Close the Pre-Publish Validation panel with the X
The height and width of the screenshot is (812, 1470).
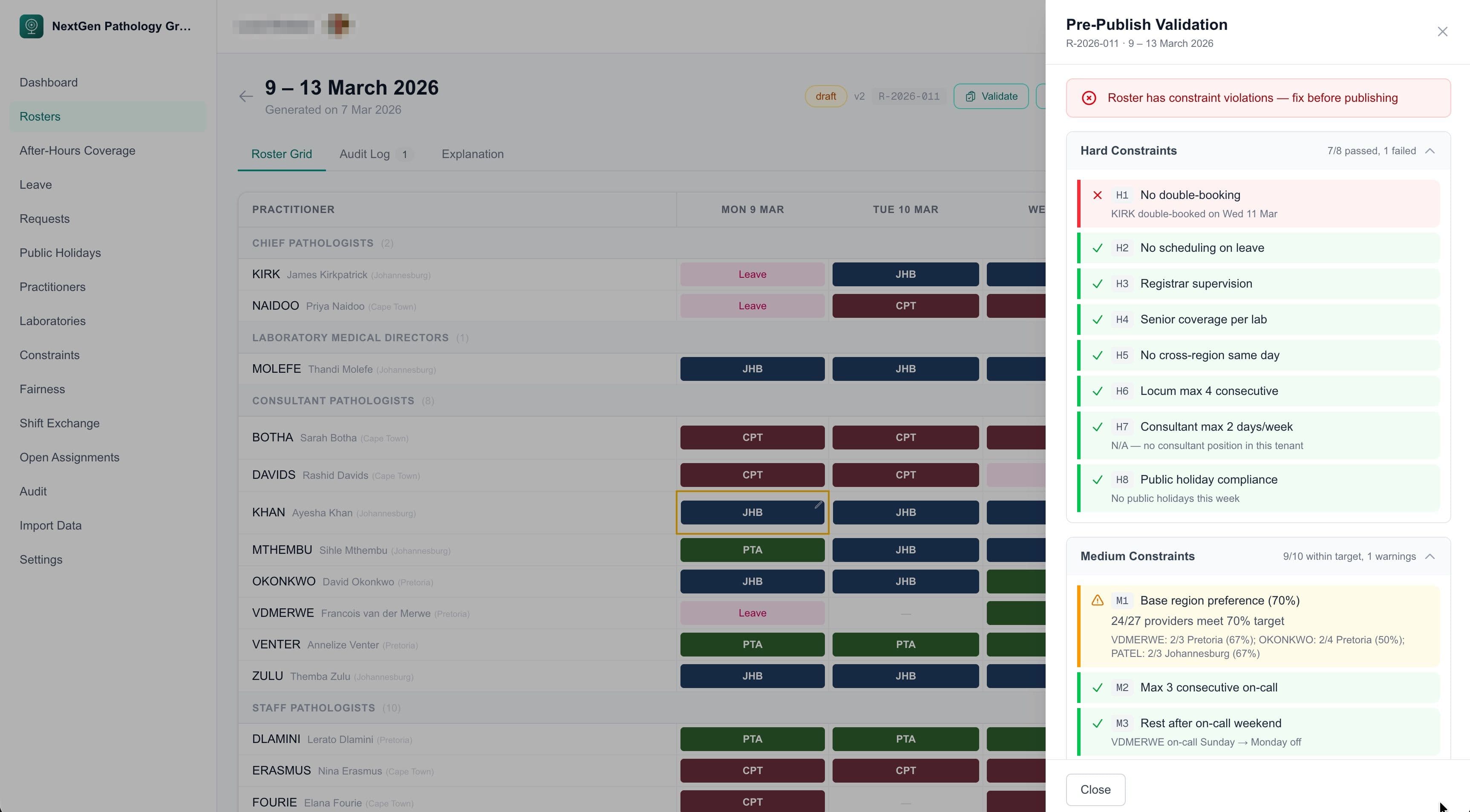1443,32
